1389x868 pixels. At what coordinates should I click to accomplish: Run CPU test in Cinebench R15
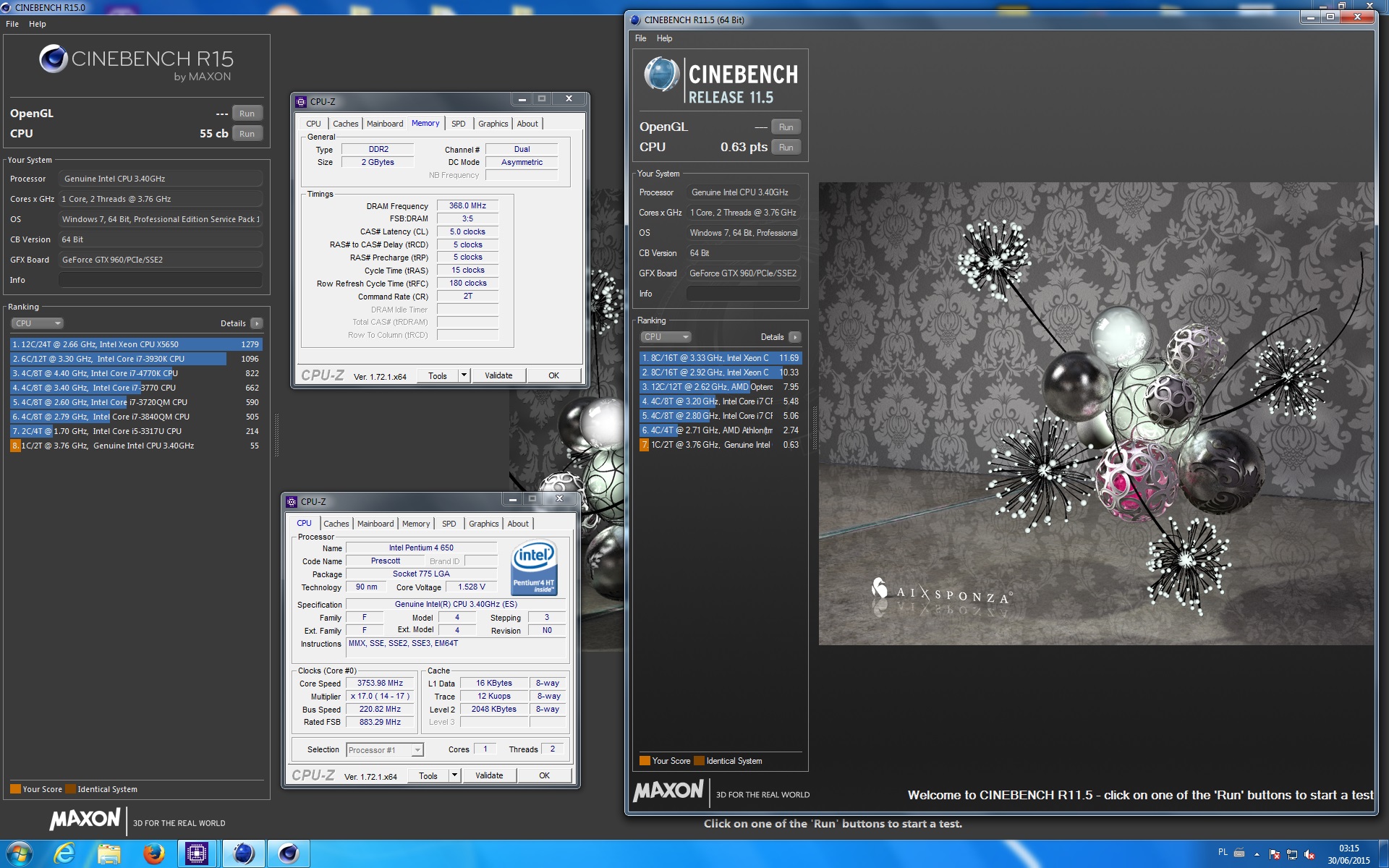(247, 134)
